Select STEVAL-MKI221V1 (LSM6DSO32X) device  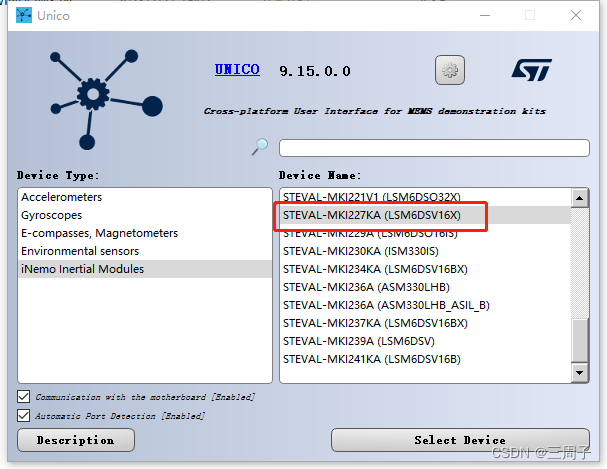(425, 197)
